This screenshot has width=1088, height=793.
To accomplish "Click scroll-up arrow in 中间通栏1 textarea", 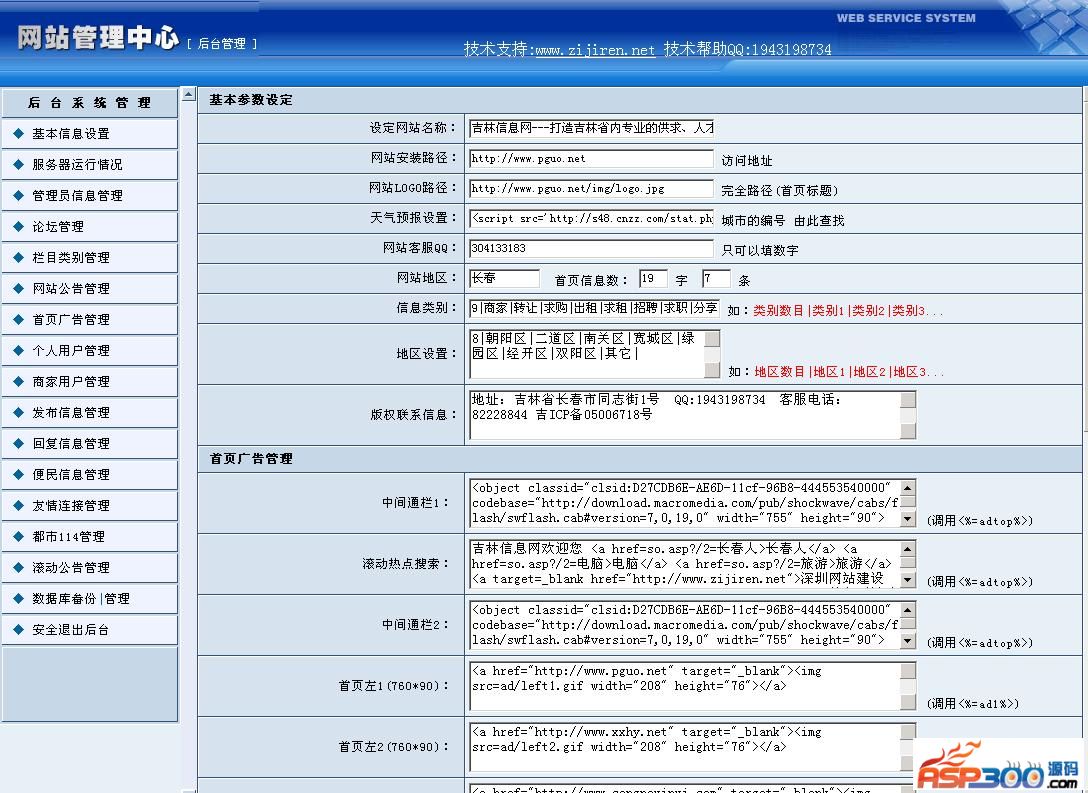I will click(x=908, y=487).
